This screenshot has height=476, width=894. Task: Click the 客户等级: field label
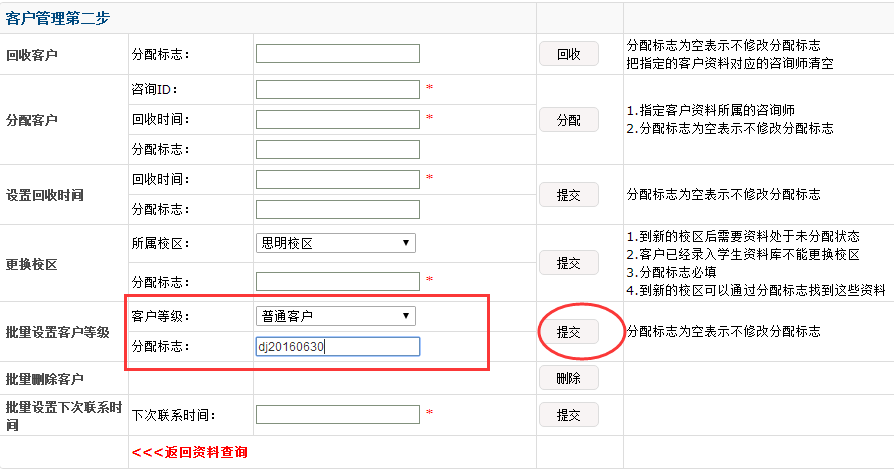tap(160, 316)
